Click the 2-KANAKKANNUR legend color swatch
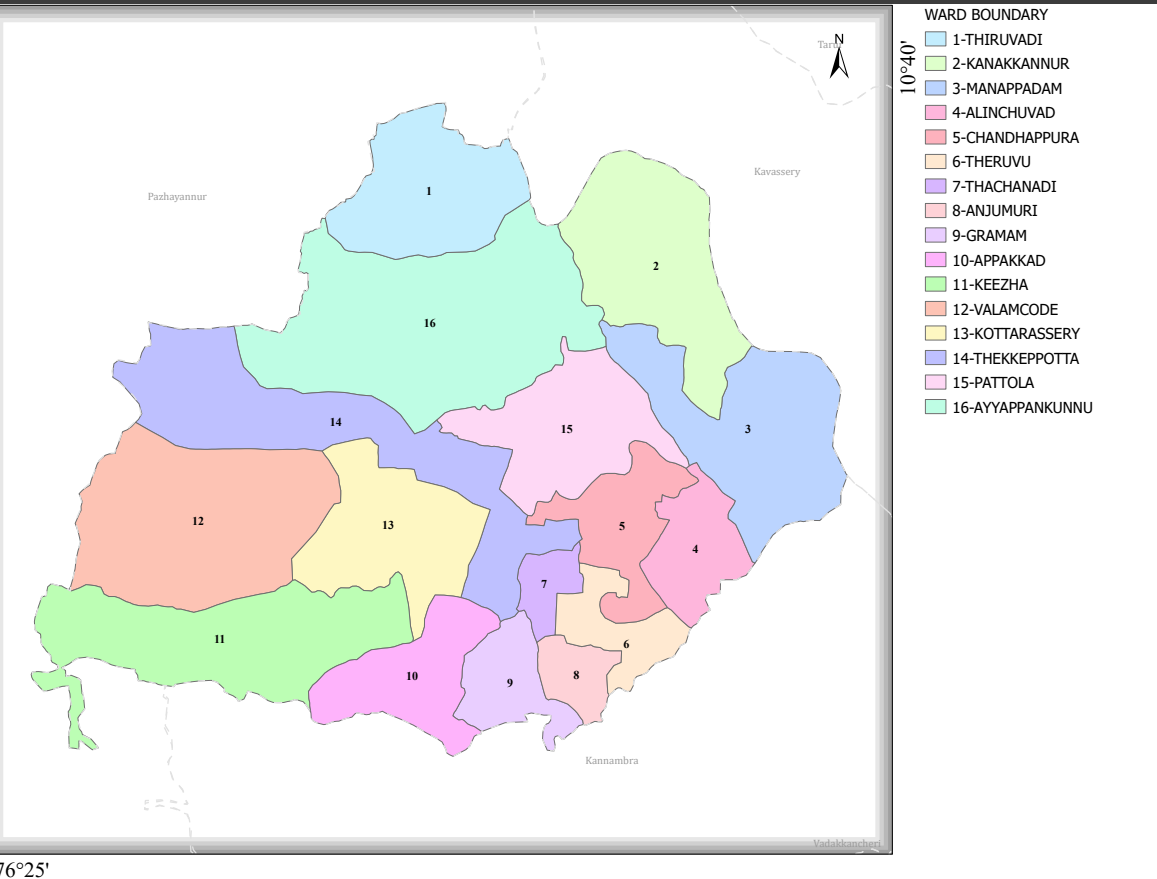 [x=936, y=63]
